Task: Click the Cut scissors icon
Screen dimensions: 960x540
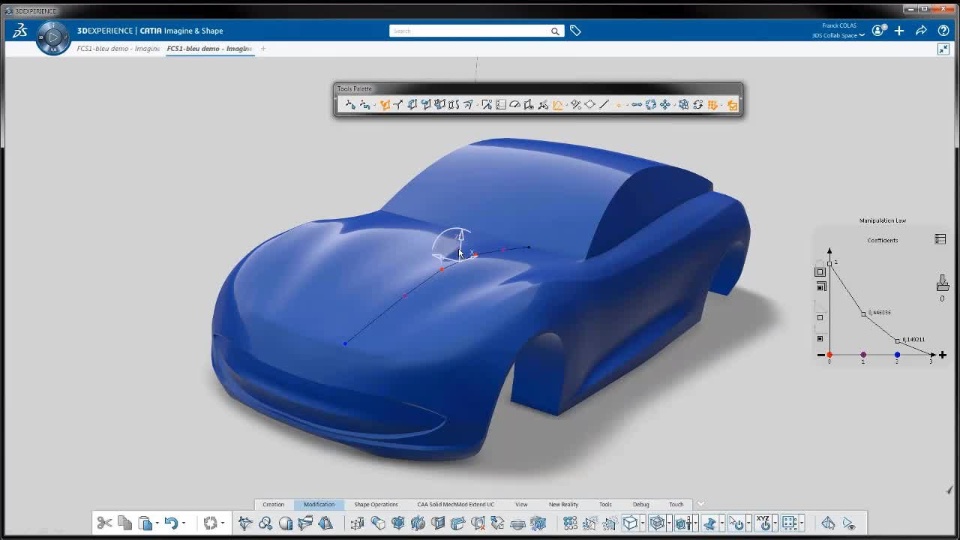Action: 104,523
